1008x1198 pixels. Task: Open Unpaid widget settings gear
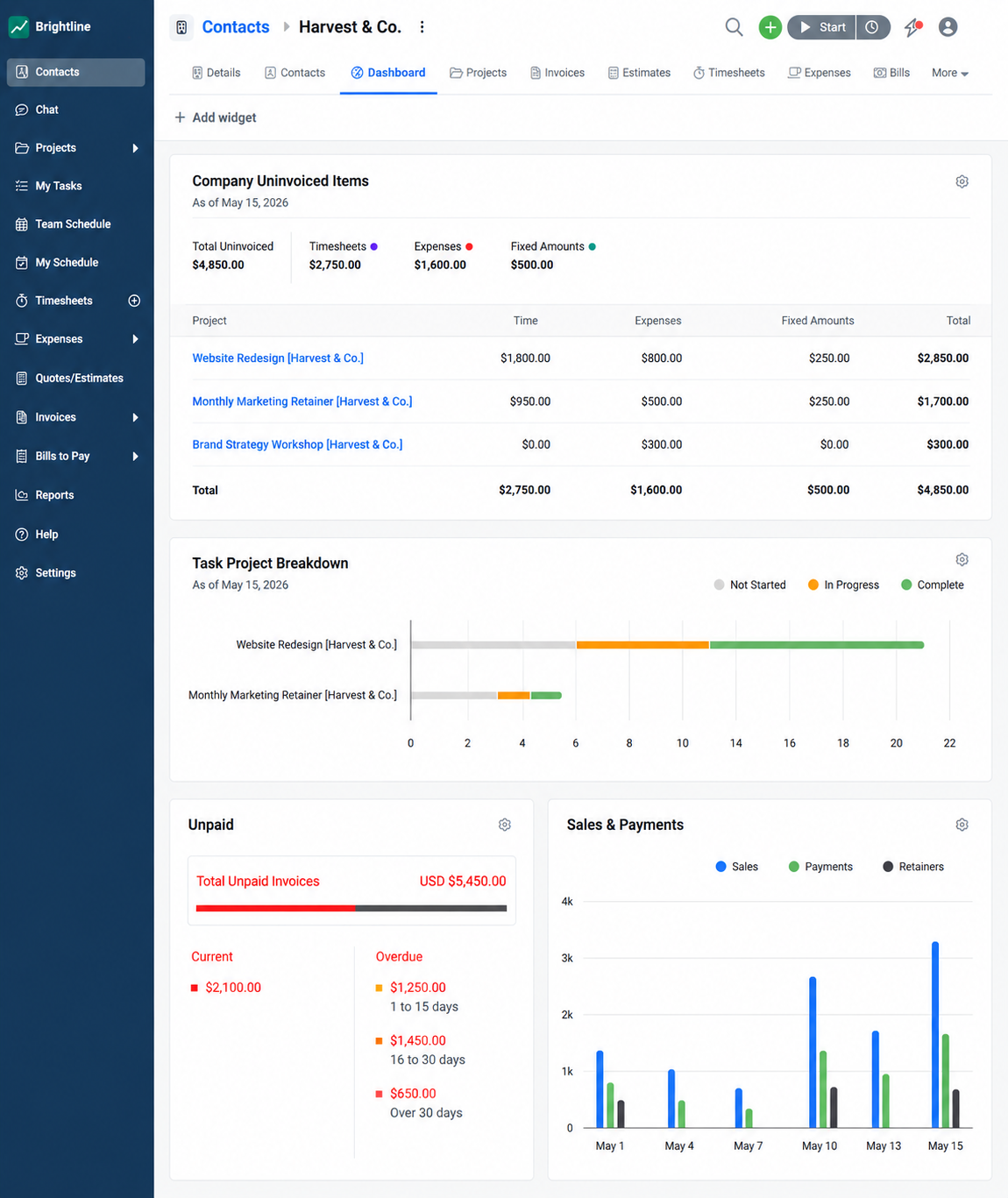[x=505, y=825]
